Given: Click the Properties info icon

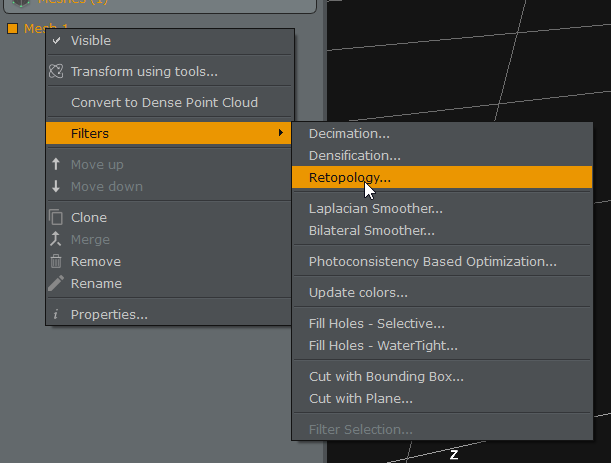Looking at the screenshot, I should pos(56,314).
